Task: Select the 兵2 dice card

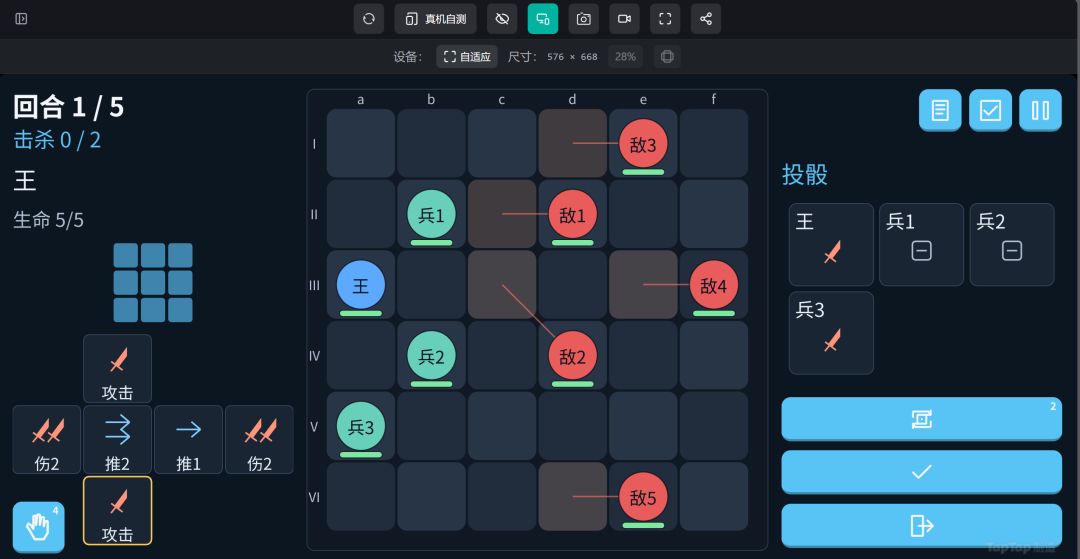Action: pos(1012,244)
